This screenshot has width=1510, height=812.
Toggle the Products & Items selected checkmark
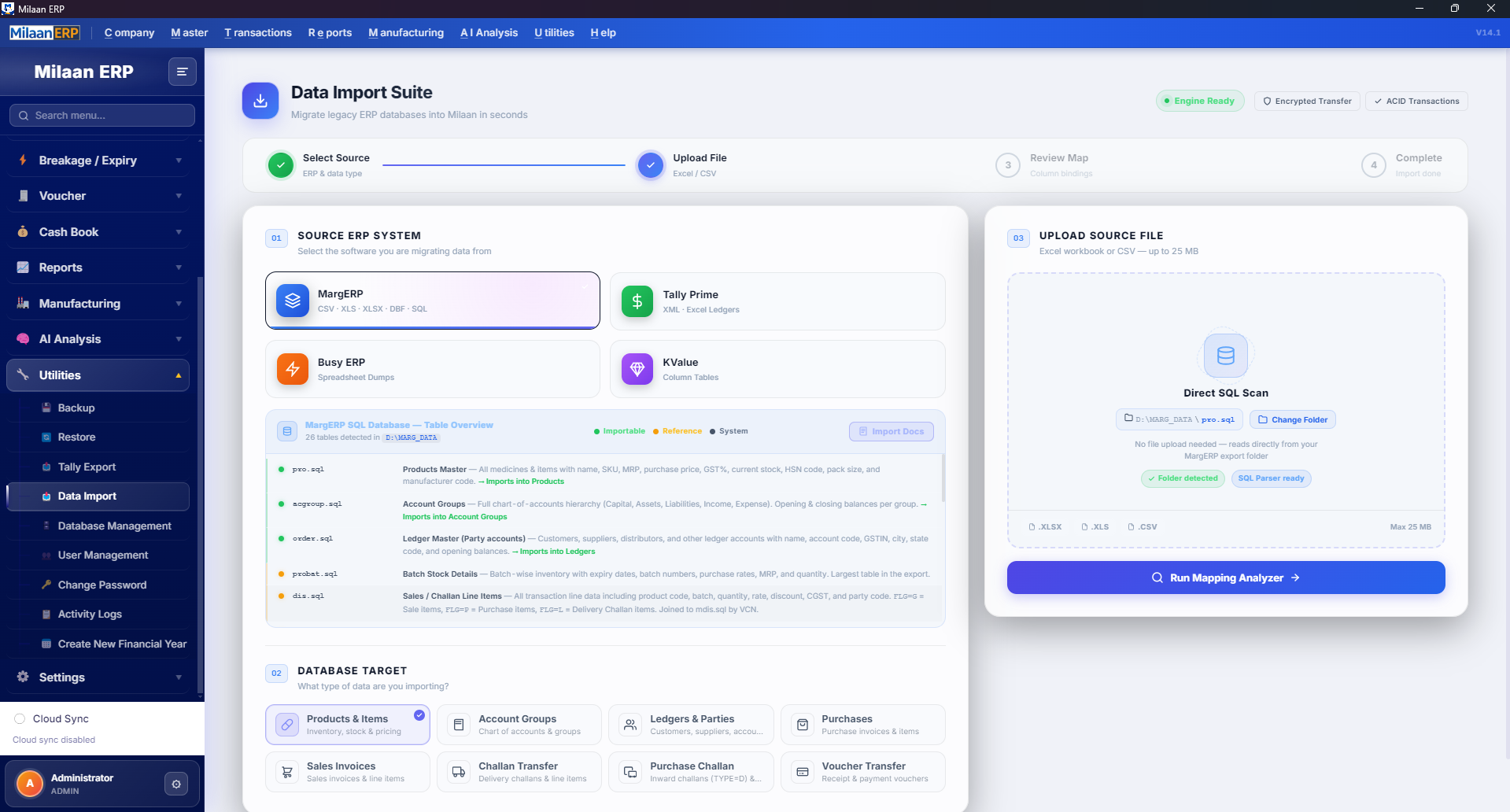[419, 715]
